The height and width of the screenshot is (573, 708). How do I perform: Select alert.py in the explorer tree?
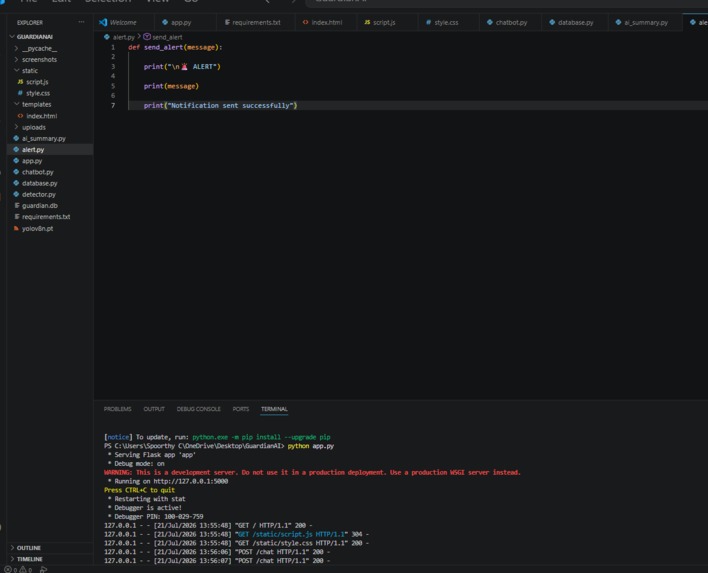[50, 149]
